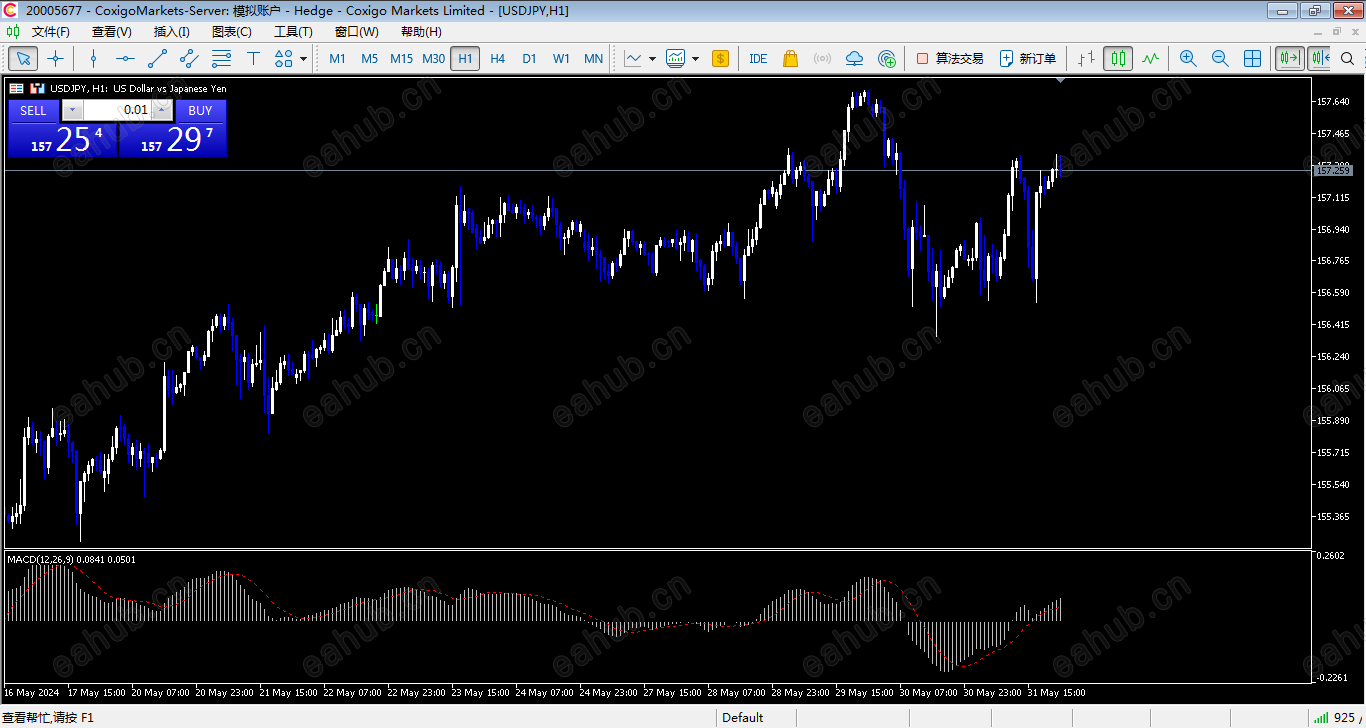Activate the crosshair tool
The image size is (1366, 728).
coord(56,58)
